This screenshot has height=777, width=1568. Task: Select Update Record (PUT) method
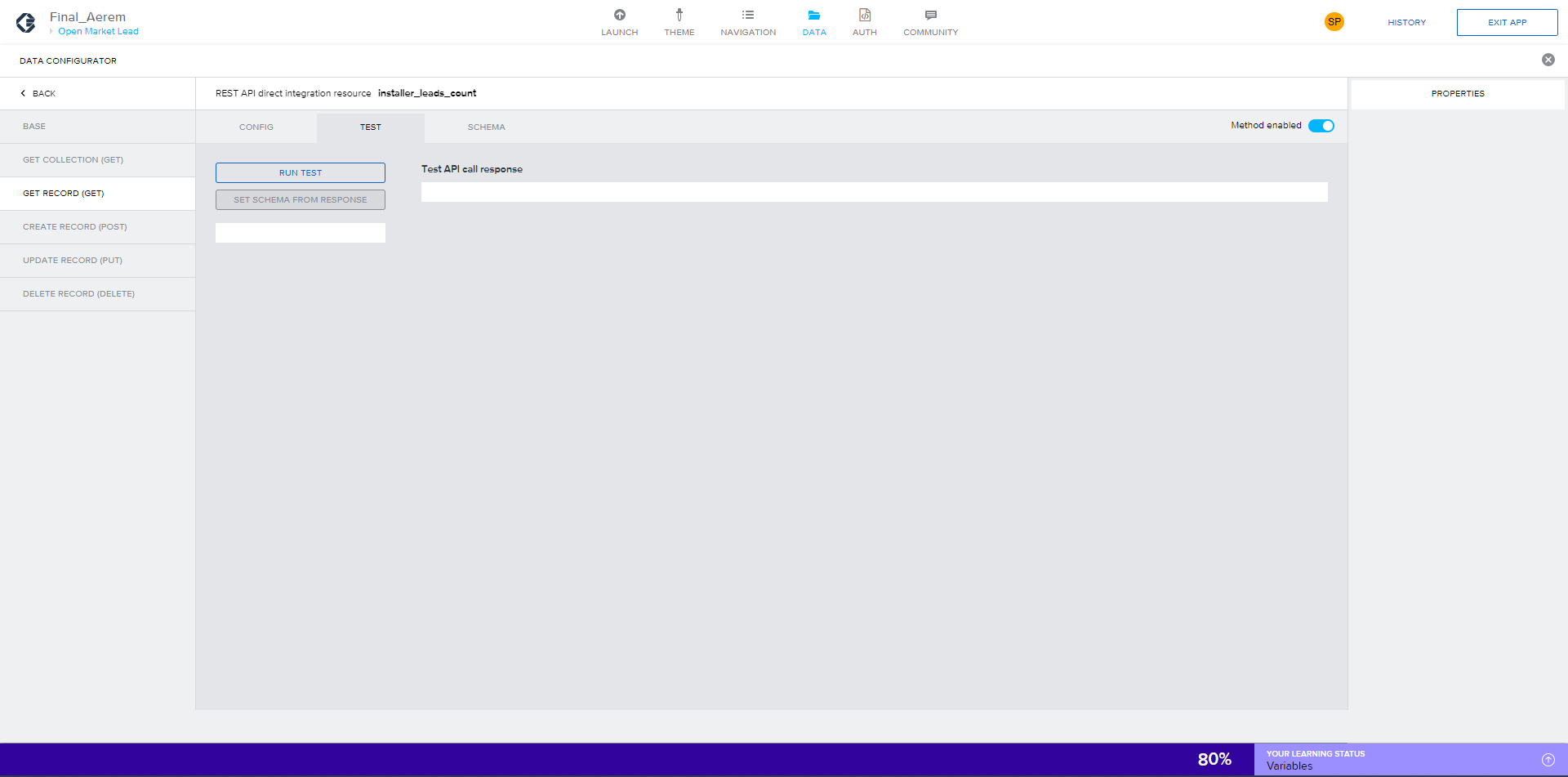coord(97,261)
